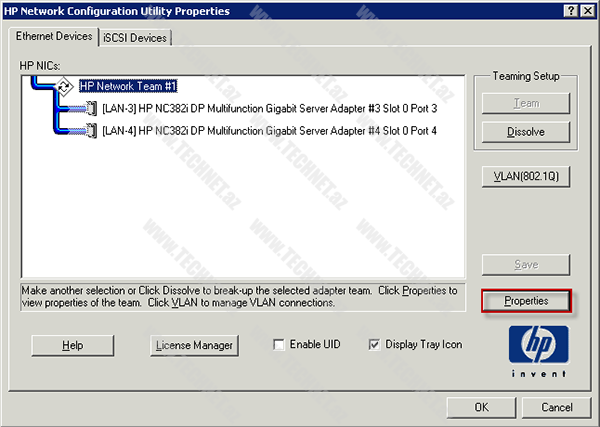Select the Ethernet Devices tab

54,36
